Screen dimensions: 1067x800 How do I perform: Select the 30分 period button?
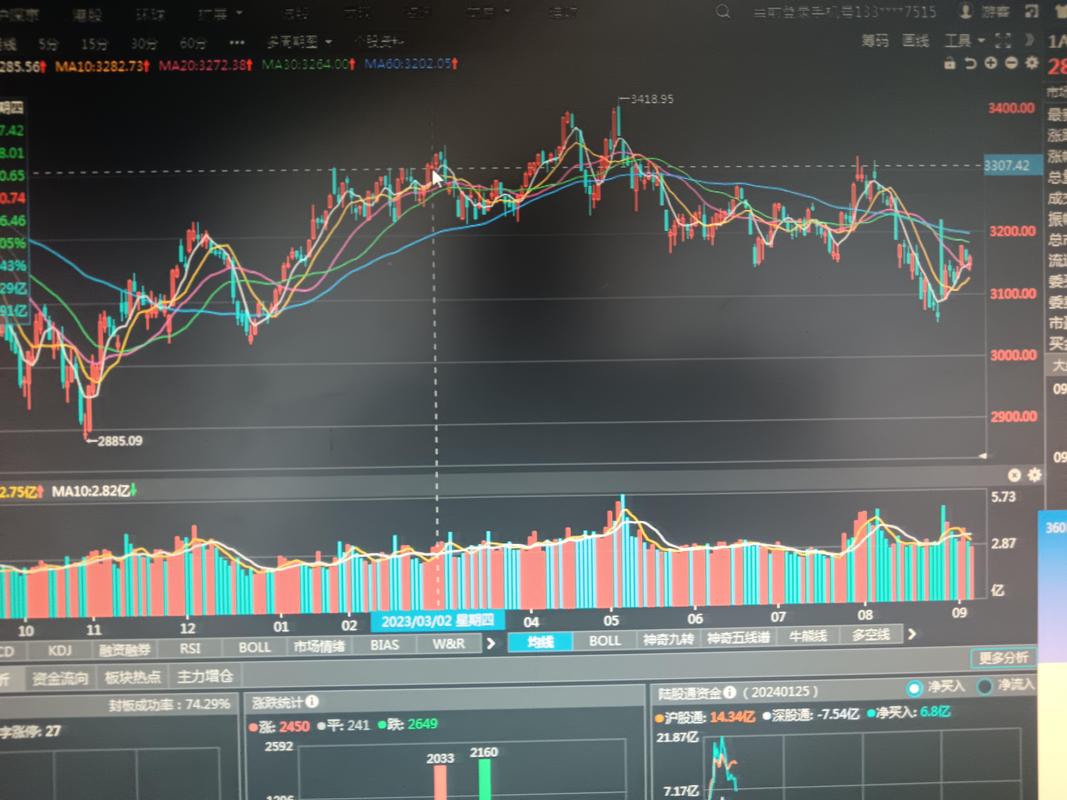pos(144,44)
